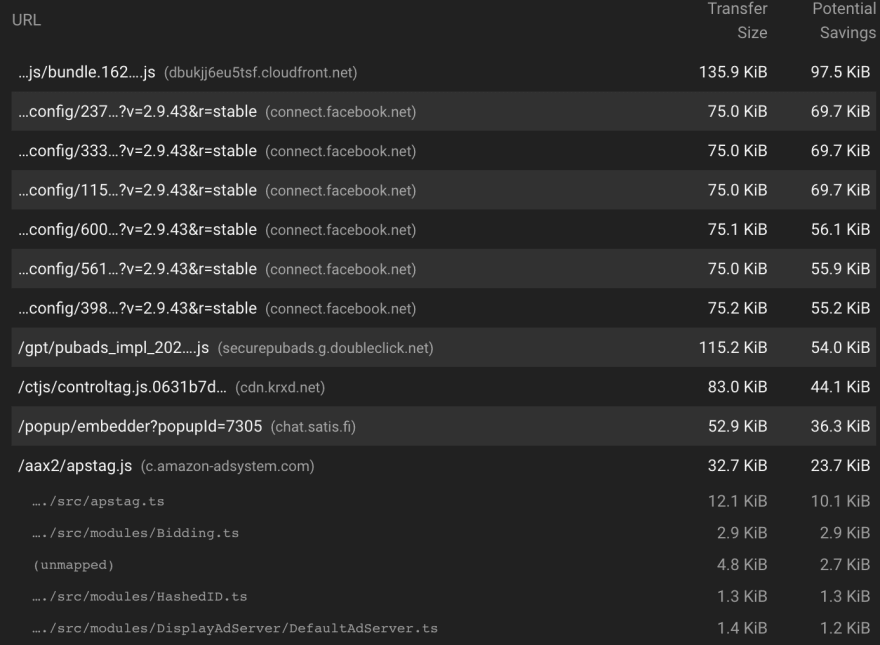Open the ctjs/controltag.js krxd URL

point(122,387)
